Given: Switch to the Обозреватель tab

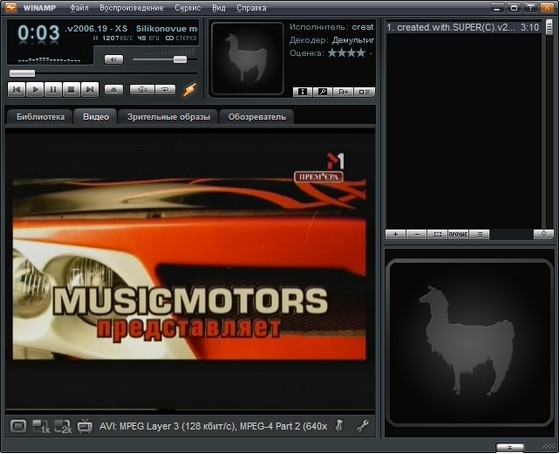Looking at the screenshot, I should 257,117.
